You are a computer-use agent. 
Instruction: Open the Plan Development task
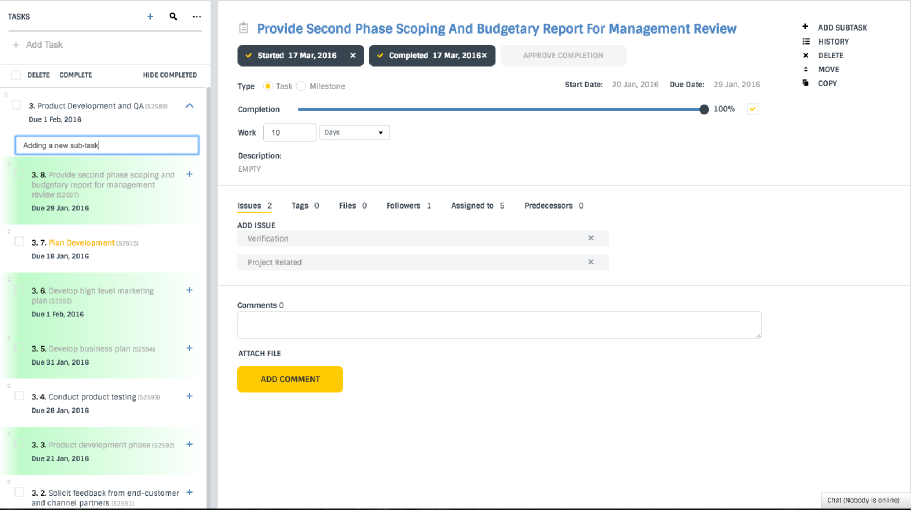81,243
